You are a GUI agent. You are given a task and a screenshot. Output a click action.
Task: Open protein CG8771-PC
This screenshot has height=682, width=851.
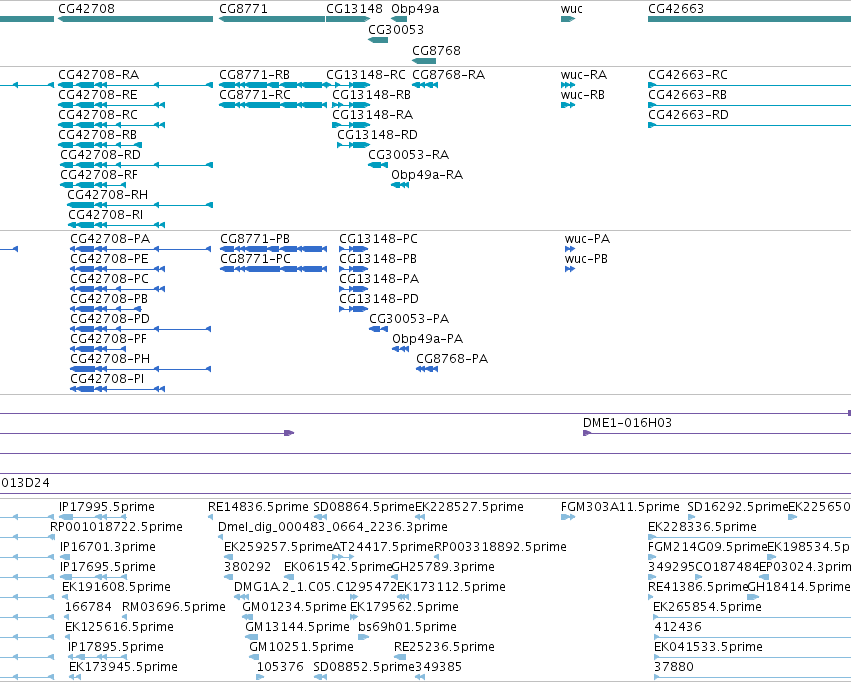(x=256, y=259)
